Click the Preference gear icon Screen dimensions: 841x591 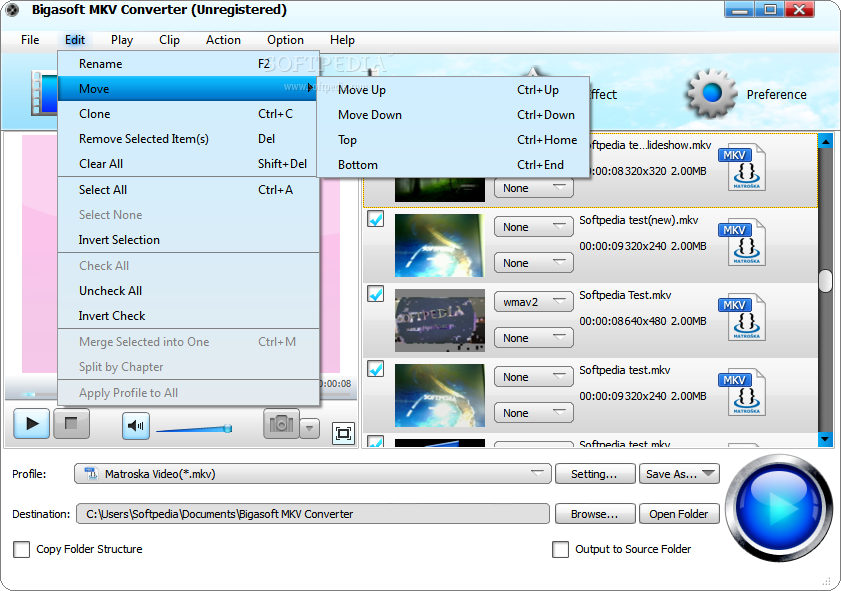point(712,93)
